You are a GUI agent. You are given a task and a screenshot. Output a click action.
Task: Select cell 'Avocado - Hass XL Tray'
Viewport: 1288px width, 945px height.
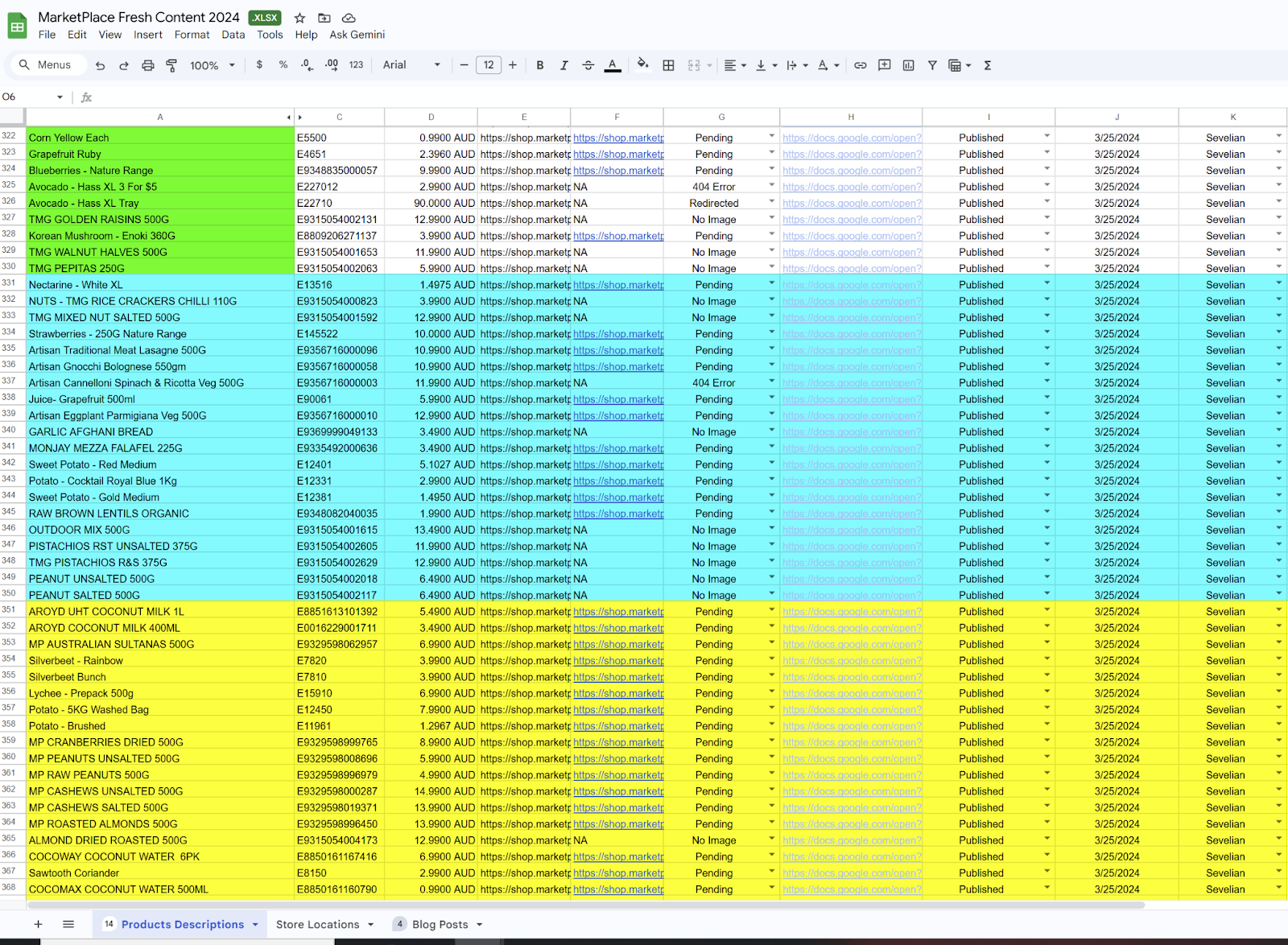[x=160, y=203]
